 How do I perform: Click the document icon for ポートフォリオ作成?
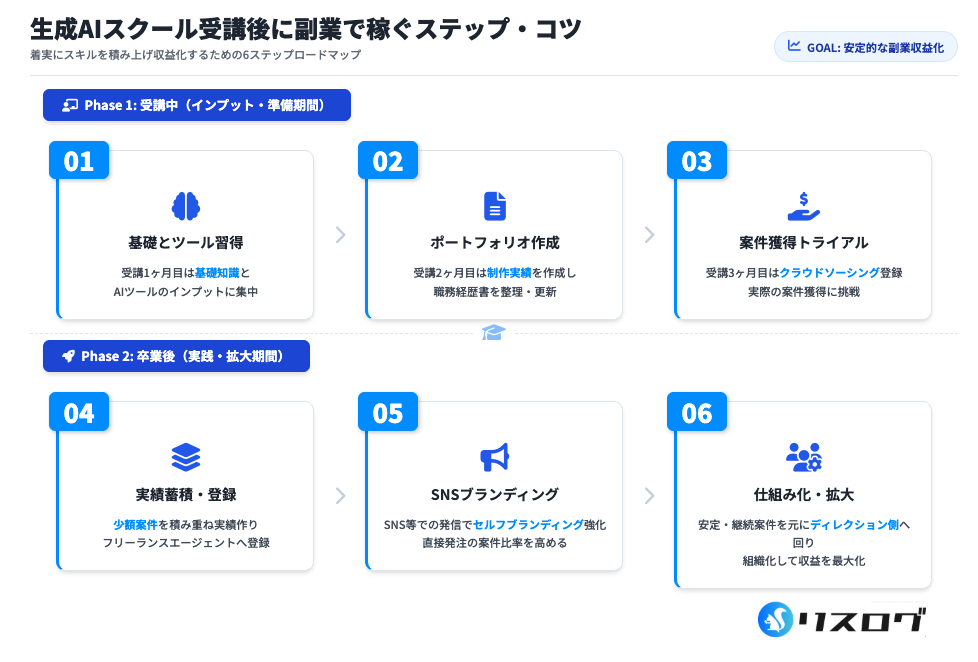(x=494, y=206)
